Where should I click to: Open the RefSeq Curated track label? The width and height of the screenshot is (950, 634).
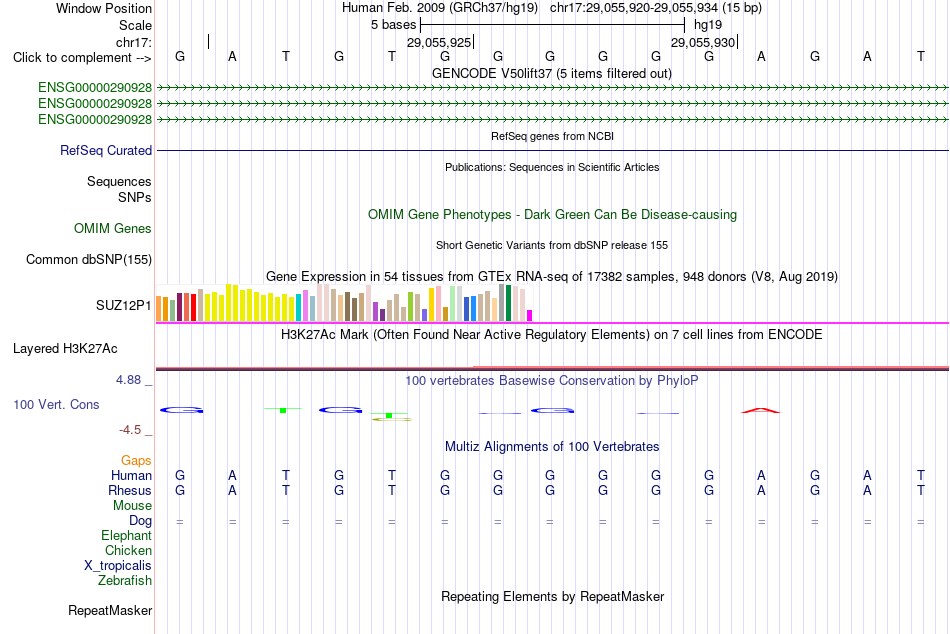click(105, 150)
